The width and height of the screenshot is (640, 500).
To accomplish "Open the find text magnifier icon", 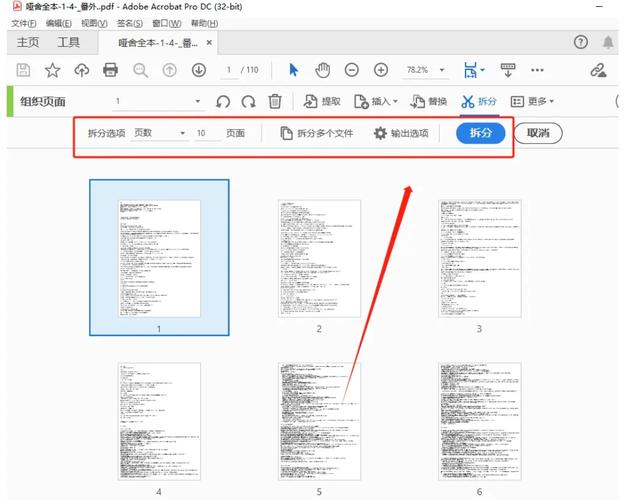I will click(140, 70).
